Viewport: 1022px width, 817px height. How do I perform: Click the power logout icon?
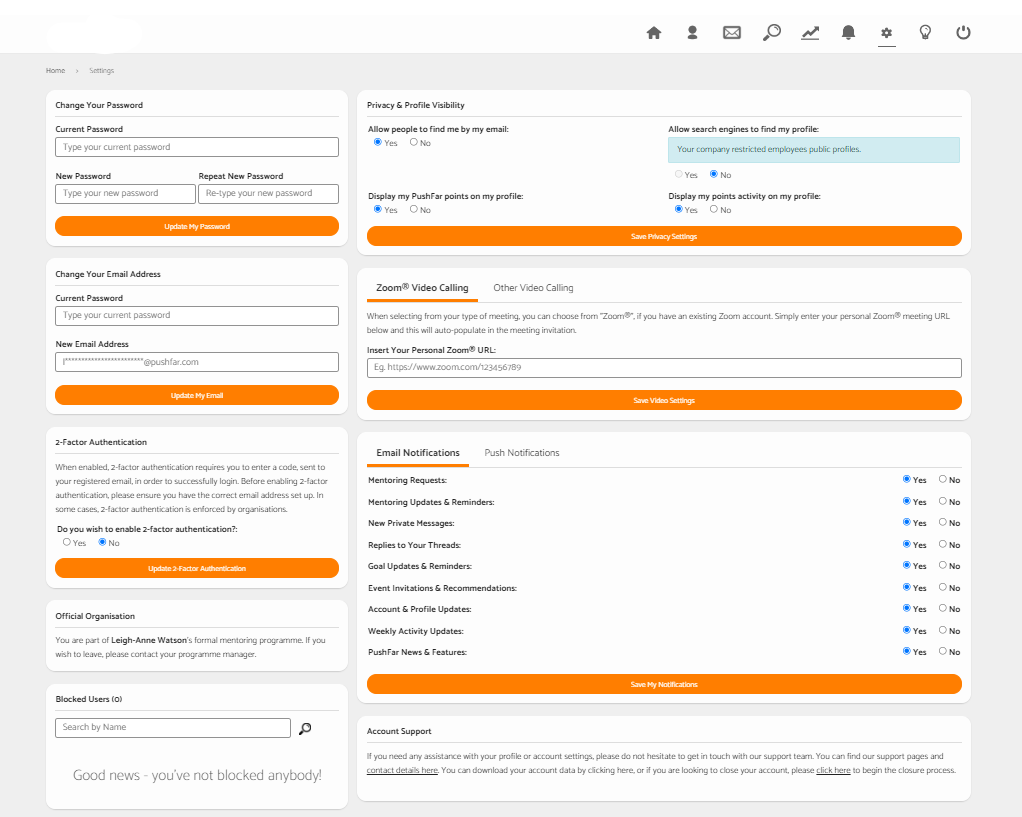963,33
